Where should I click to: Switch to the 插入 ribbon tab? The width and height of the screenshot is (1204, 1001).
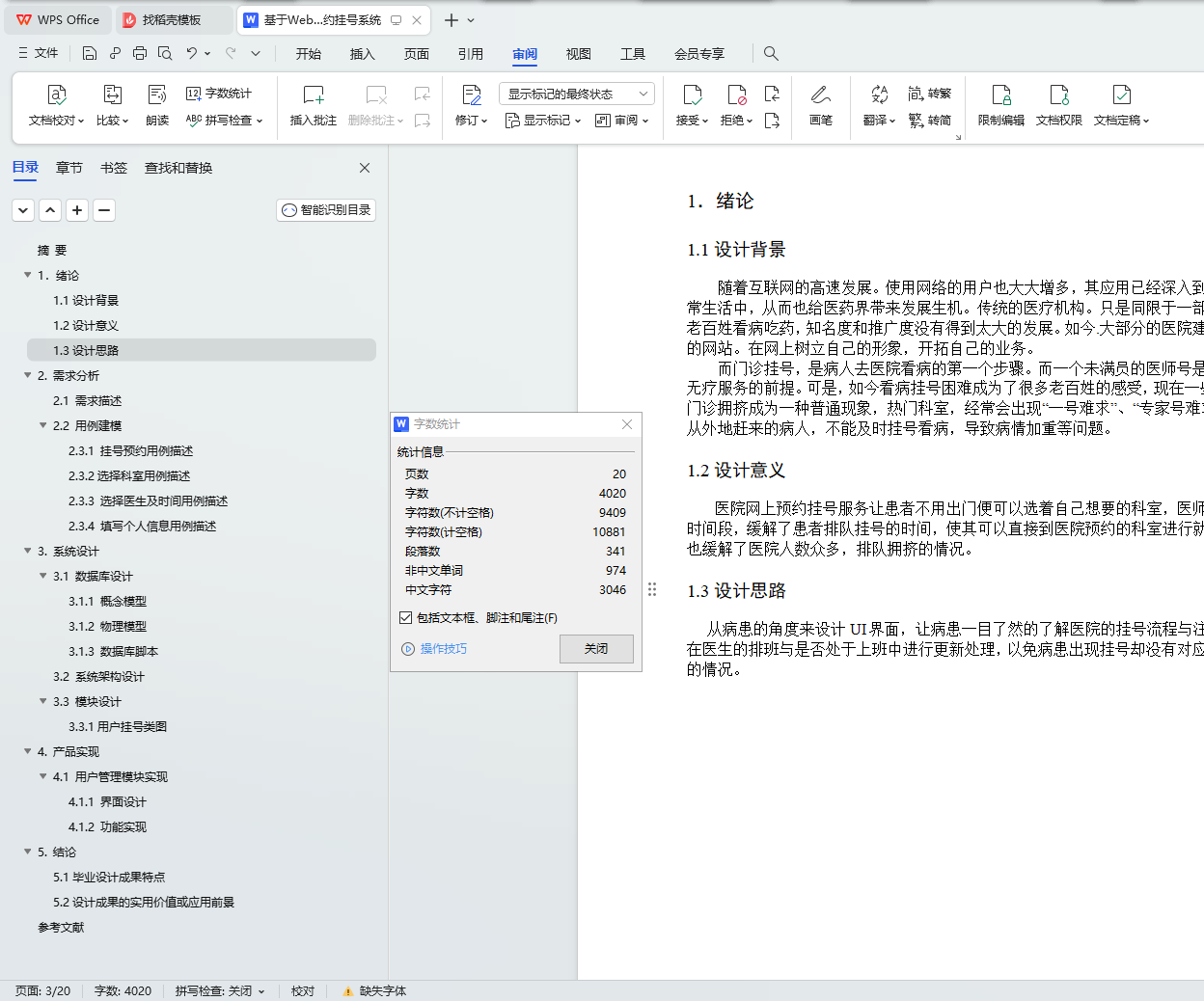tap(363, 54)
